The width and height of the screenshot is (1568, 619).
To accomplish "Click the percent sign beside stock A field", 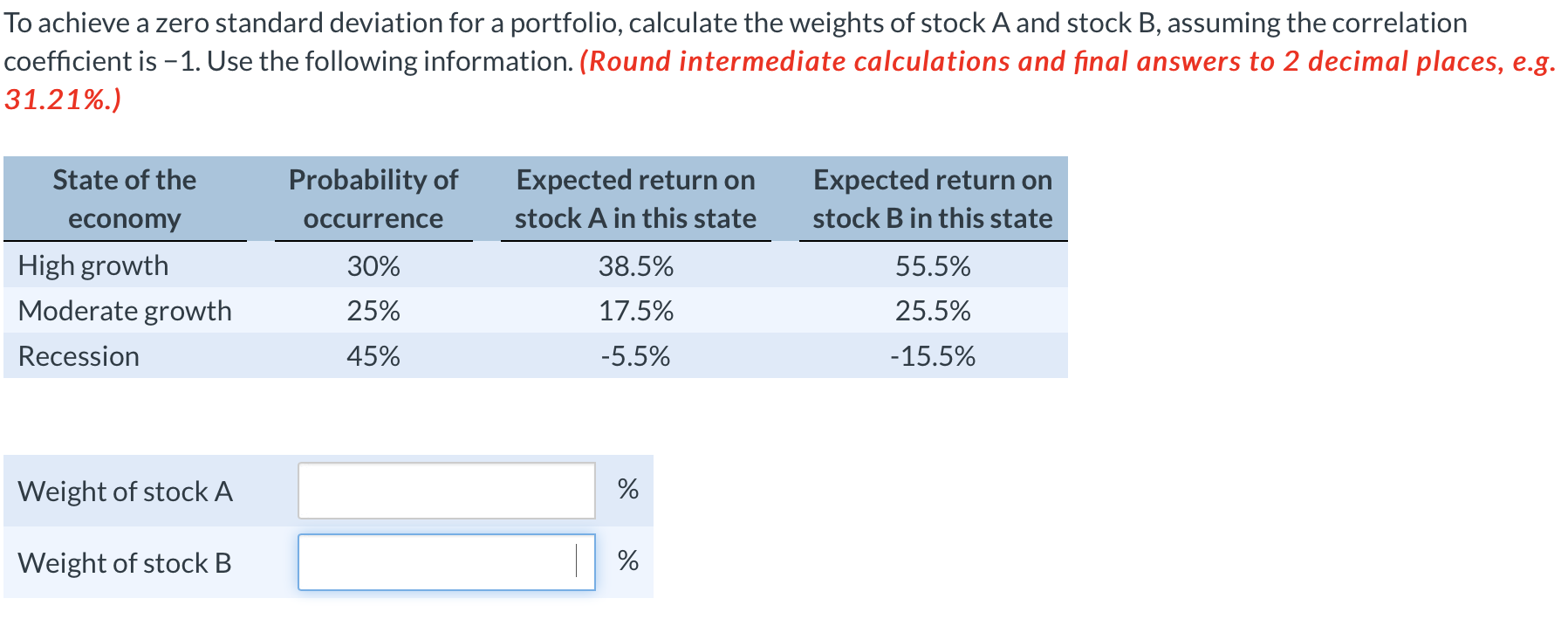I will click(x=626, y=492).
